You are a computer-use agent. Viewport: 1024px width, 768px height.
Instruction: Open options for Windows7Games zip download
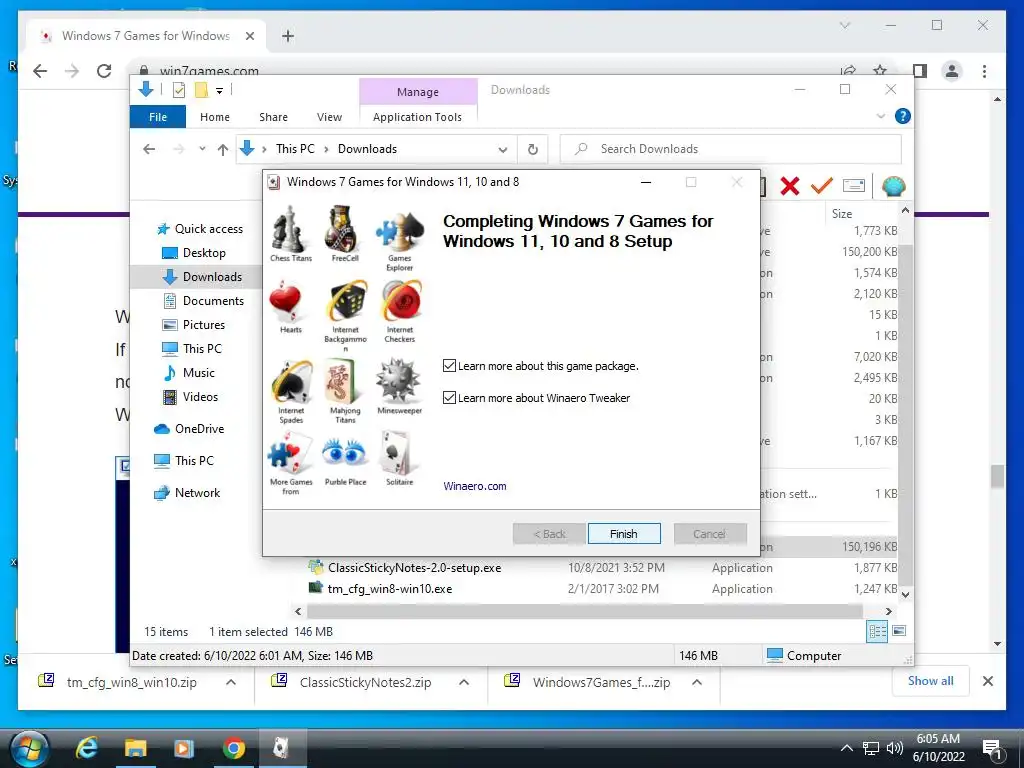(x=697, y=682)
